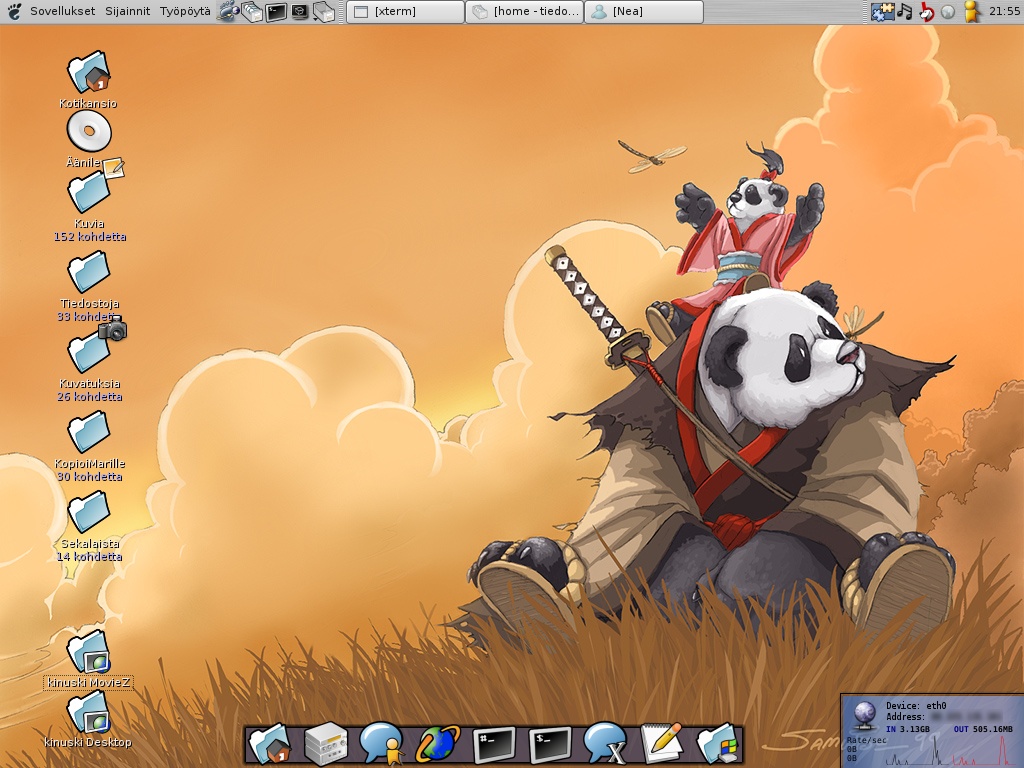
Task: Switch to the [home - tiedo... window
Action: click(524, 11)
